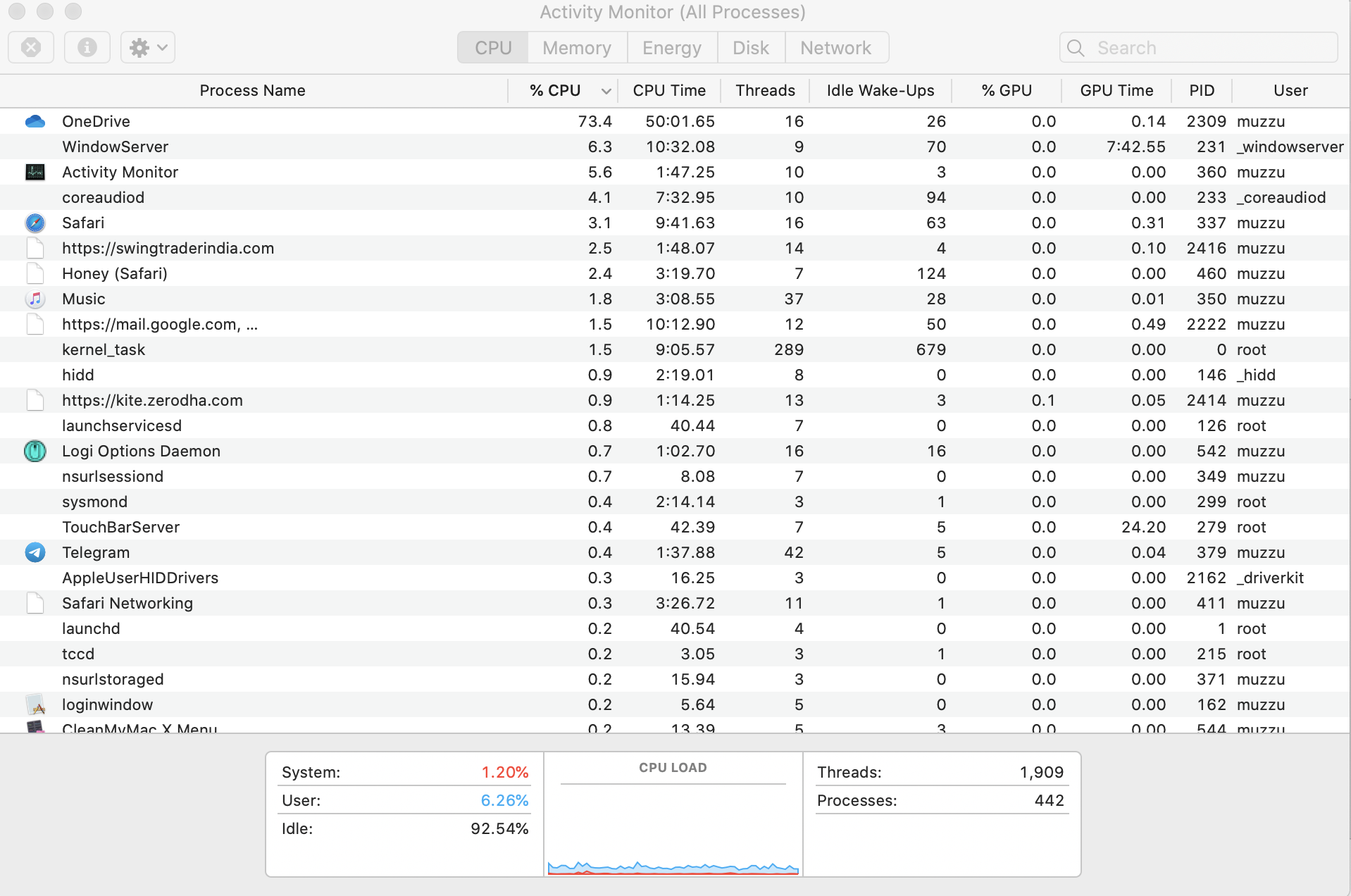Select the loginwindow process name

coord(108,704)
